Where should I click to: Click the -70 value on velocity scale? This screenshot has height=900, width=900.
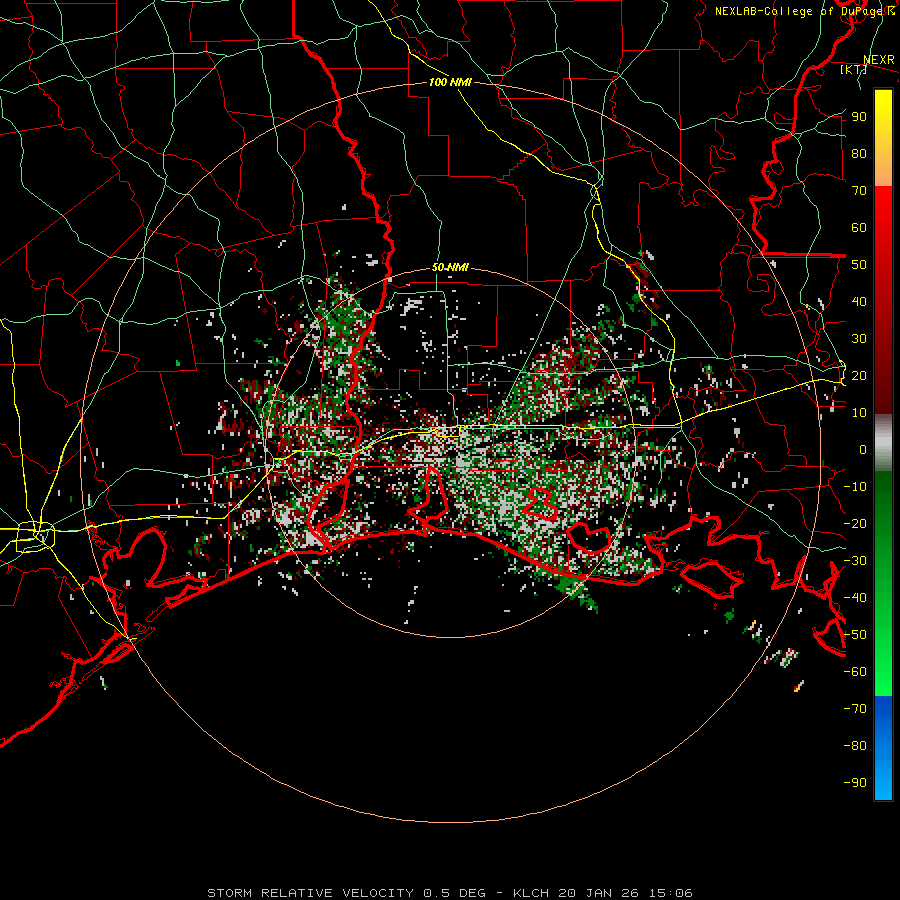[855, 709]
